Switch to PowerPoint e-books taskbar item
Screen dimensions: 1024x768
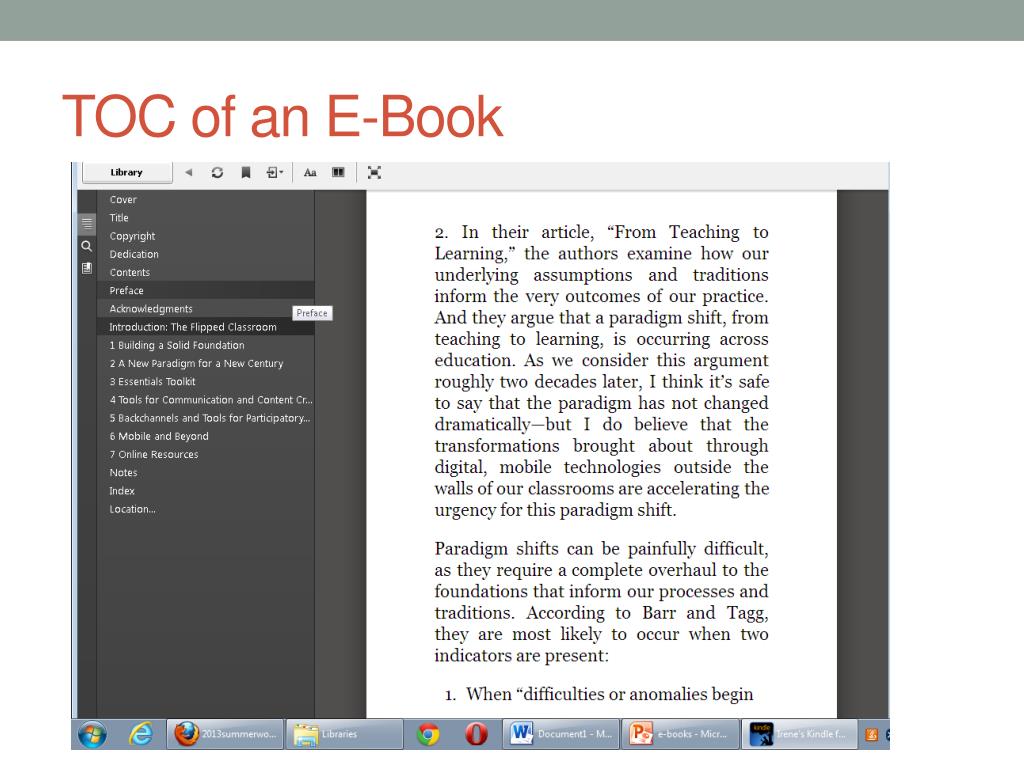click(680, 735)
